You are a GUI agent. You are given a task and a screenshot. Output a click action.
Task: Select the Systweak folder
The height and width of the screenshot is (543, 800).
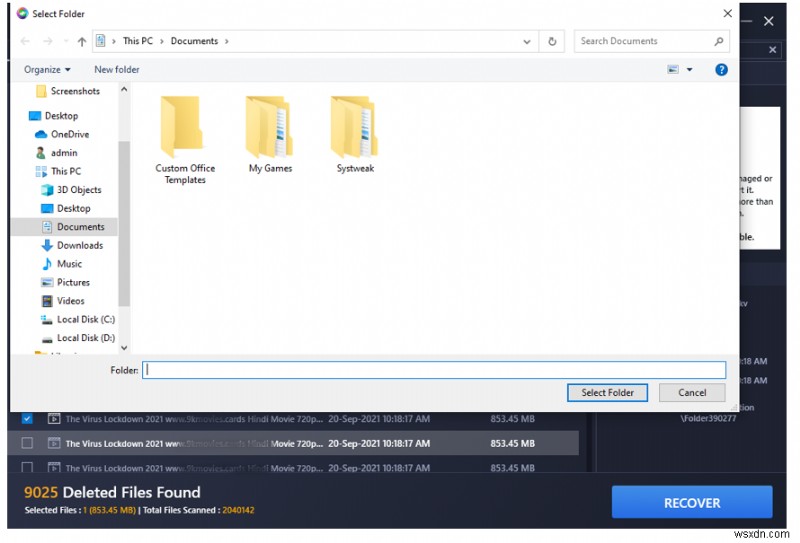(355, 135)
